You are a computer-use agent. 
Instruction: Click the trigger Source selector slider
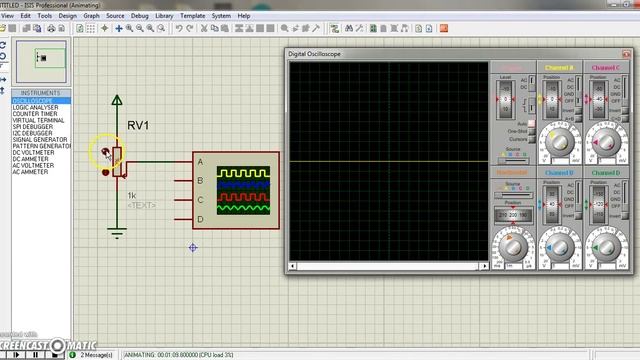513,160
